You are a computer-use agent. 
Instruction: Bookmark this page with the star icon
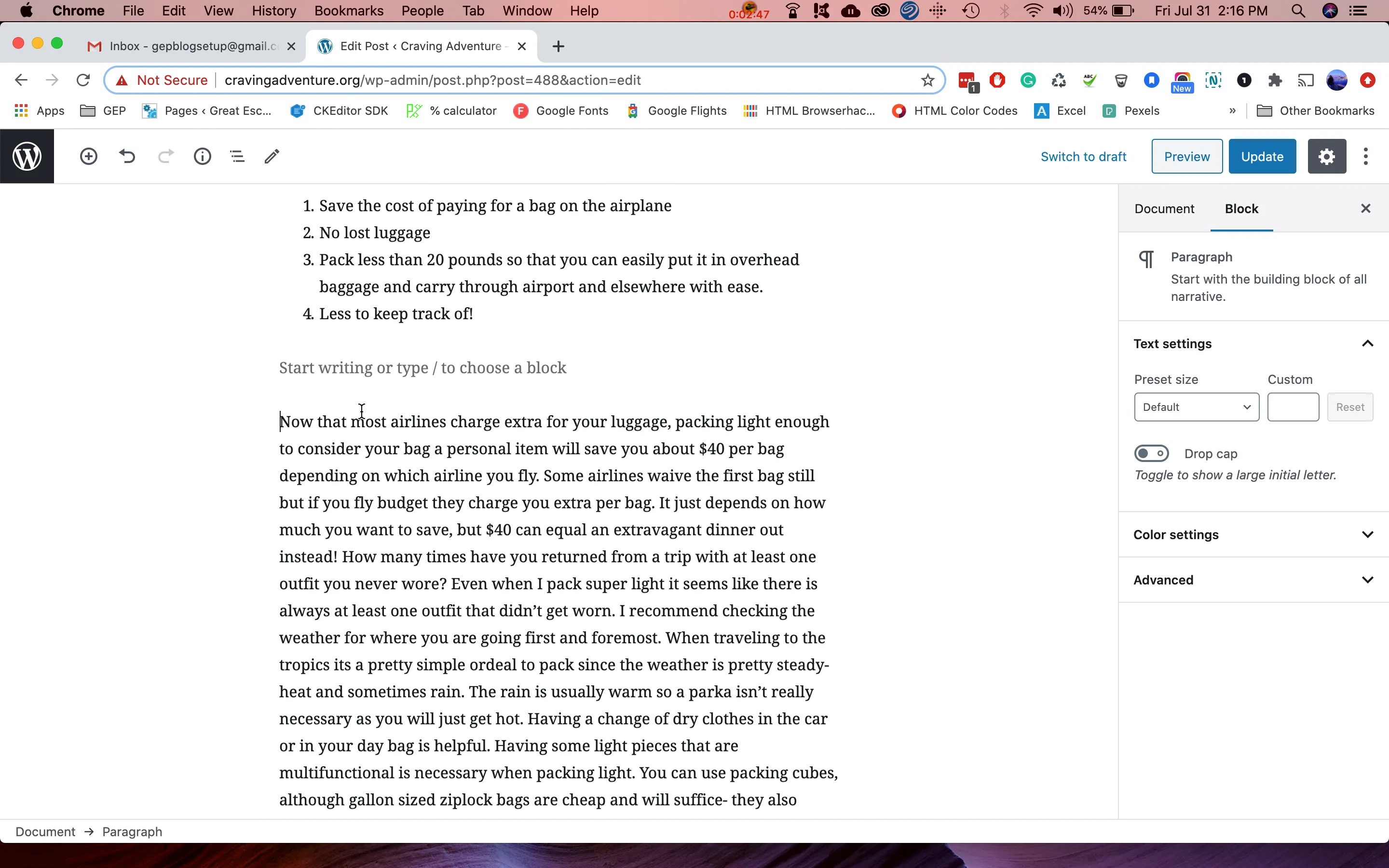point(927,81)
